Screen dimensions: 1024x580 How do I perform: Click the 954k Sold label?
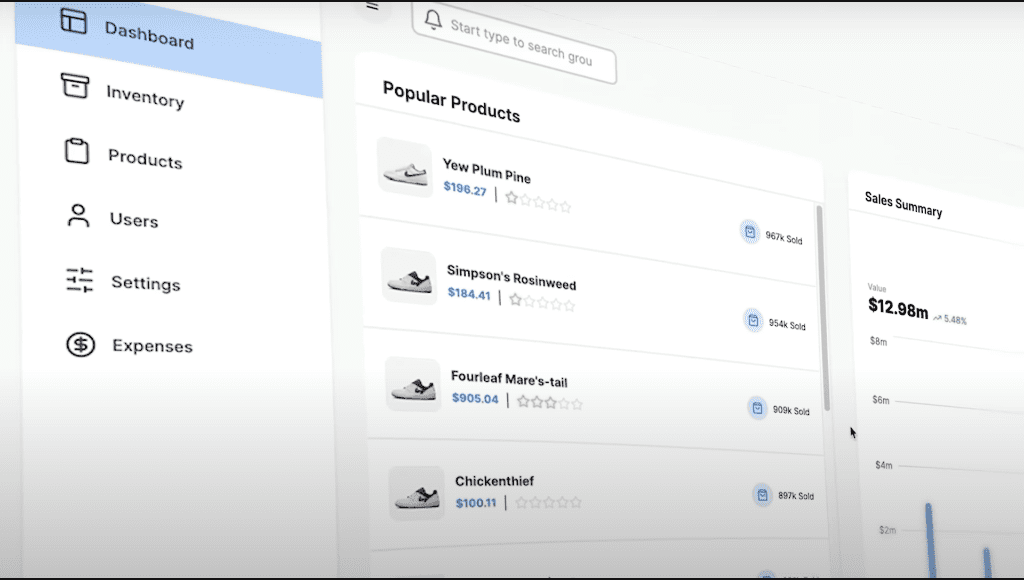pos(787,324)
